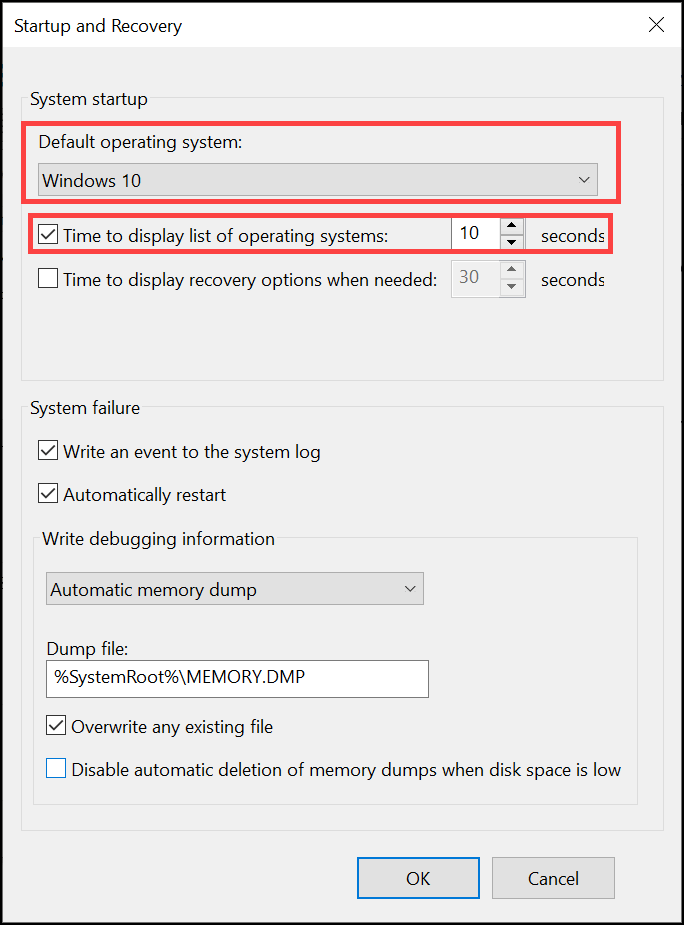Select Windows 10 in the operating system combo

coord(317,179)
